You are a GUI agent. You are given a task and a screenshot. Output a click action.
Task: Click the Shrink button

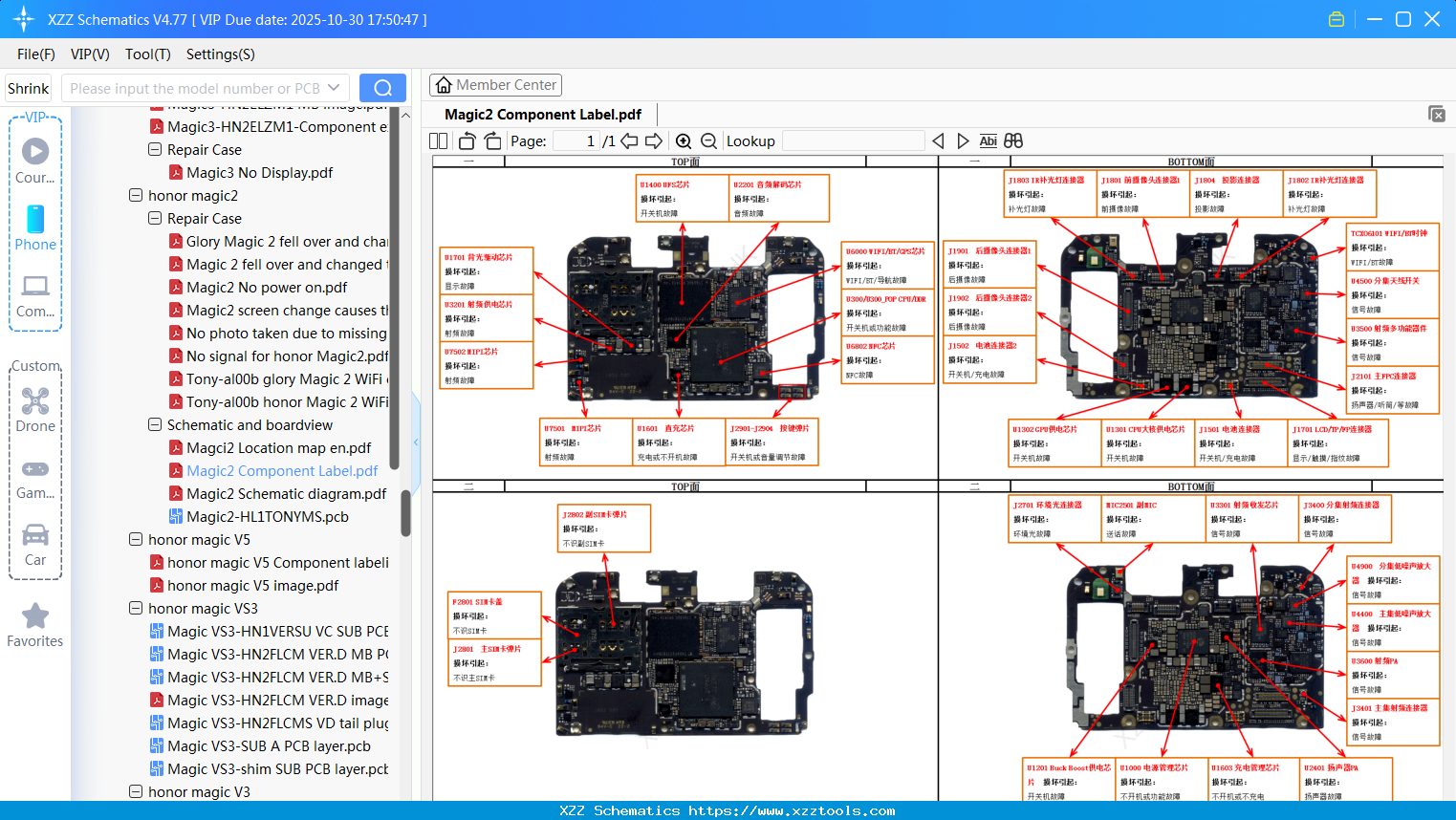coord(29,88)
